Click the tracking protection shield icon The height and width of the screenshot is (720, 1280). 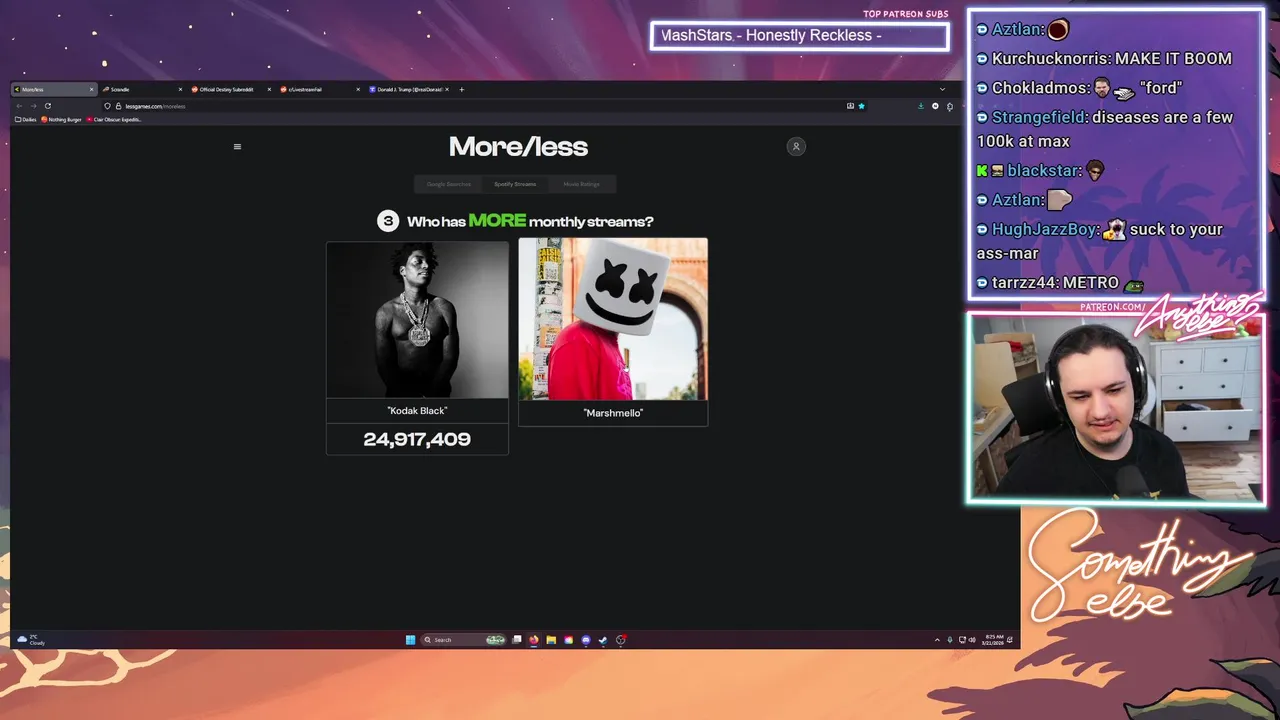click(x=107, y=106)
